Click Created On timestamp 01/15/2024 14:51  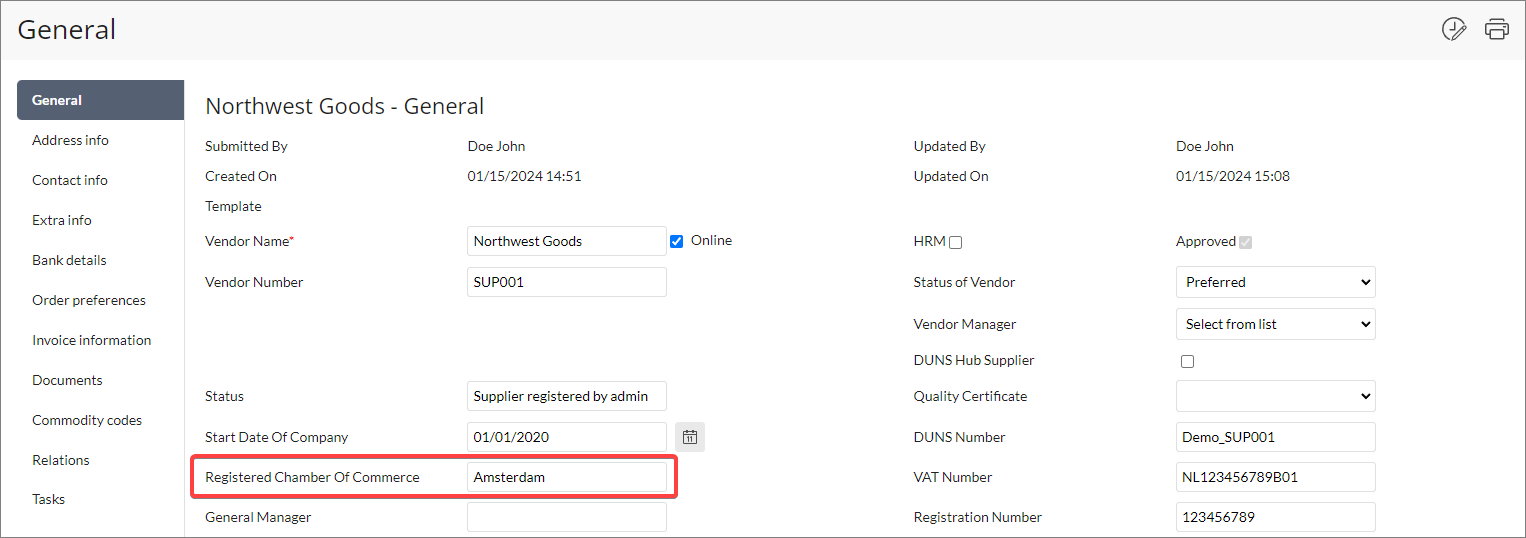click(524, 176)
